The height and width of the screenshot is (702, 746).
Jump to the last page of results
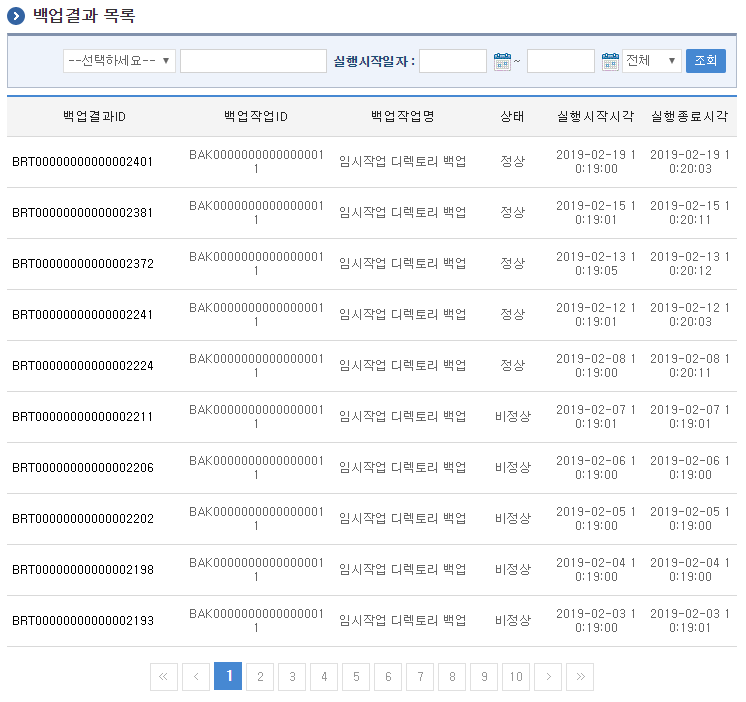coord(580,677)
